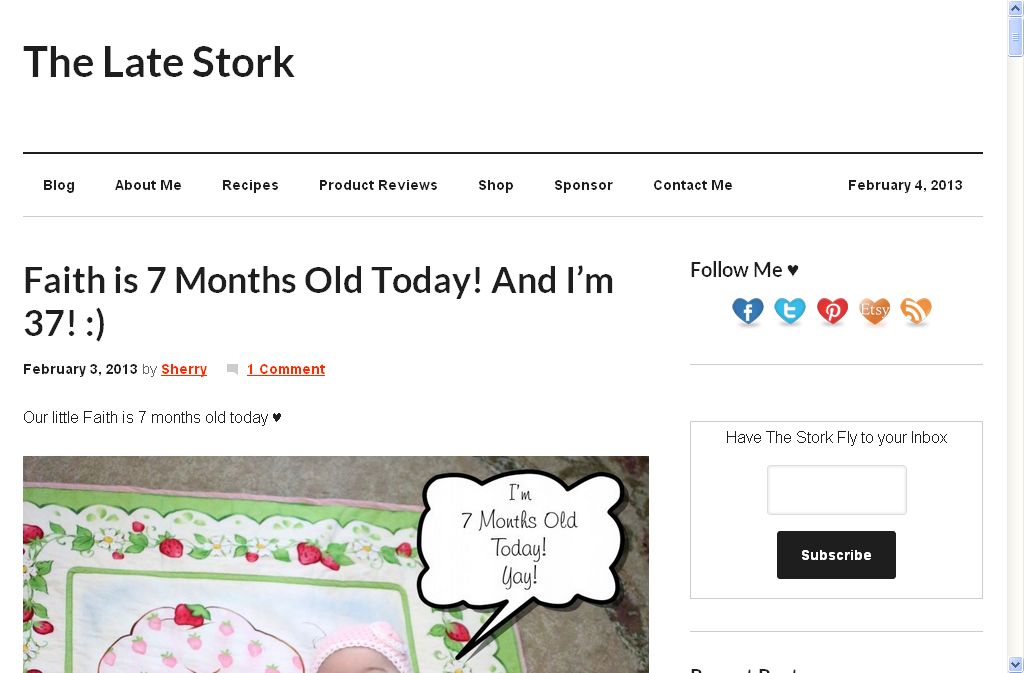
Task: Open the RSS feed heart icon
Action: (x=916, y=312)
